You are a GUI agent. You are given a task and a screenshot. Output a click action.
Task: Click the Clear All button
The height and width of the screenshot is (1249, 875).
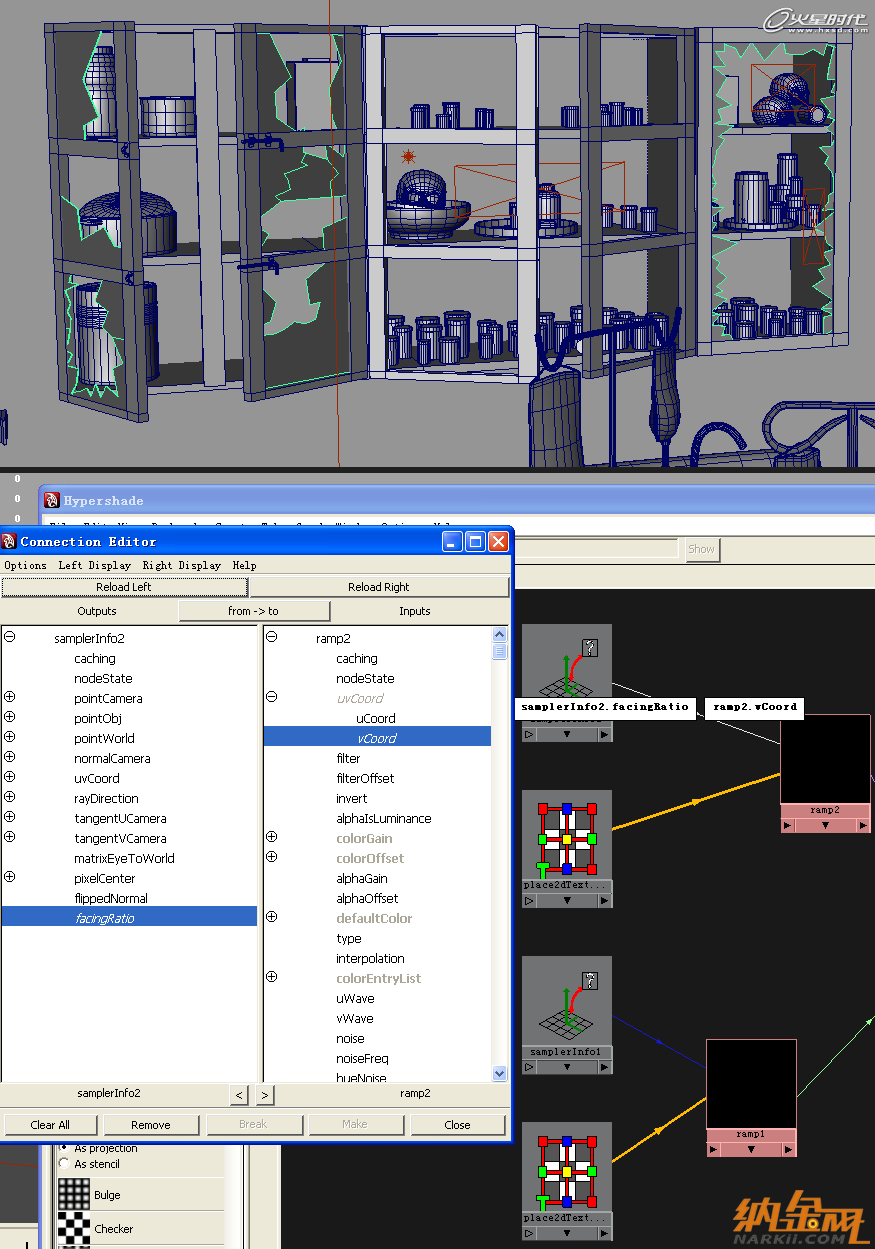50,1125
